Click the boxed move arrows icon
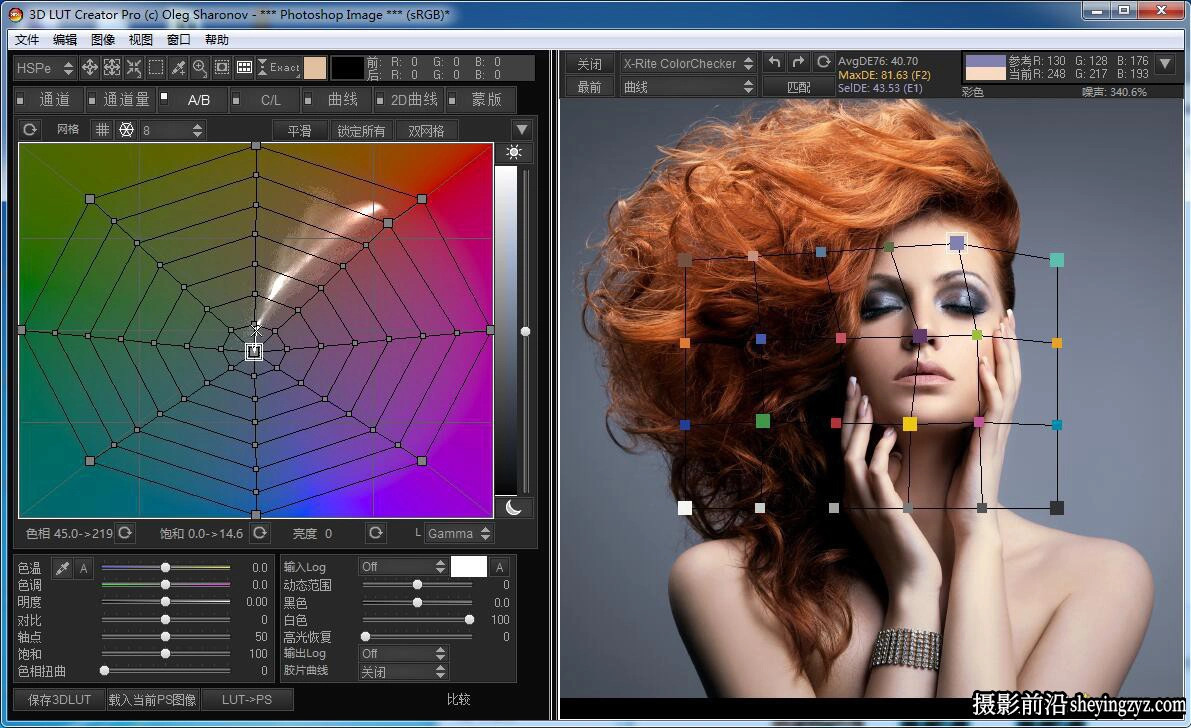This screenshot has width=1191, height=728. [112, 68]
